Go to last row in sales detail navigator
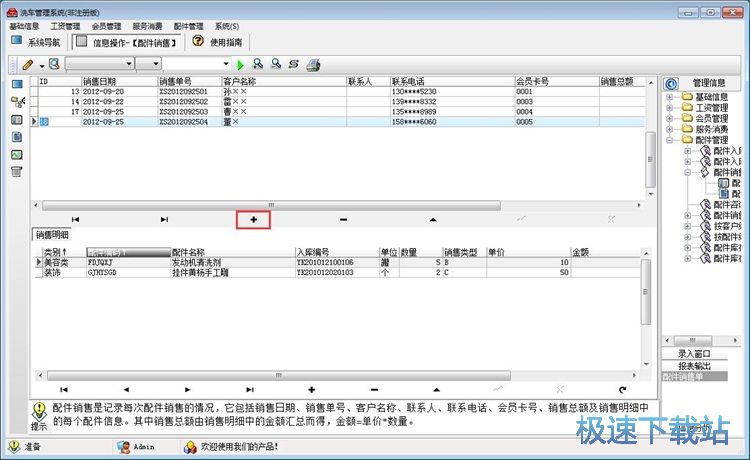Screen dimensions: 750x460 (x=250, y=390)
